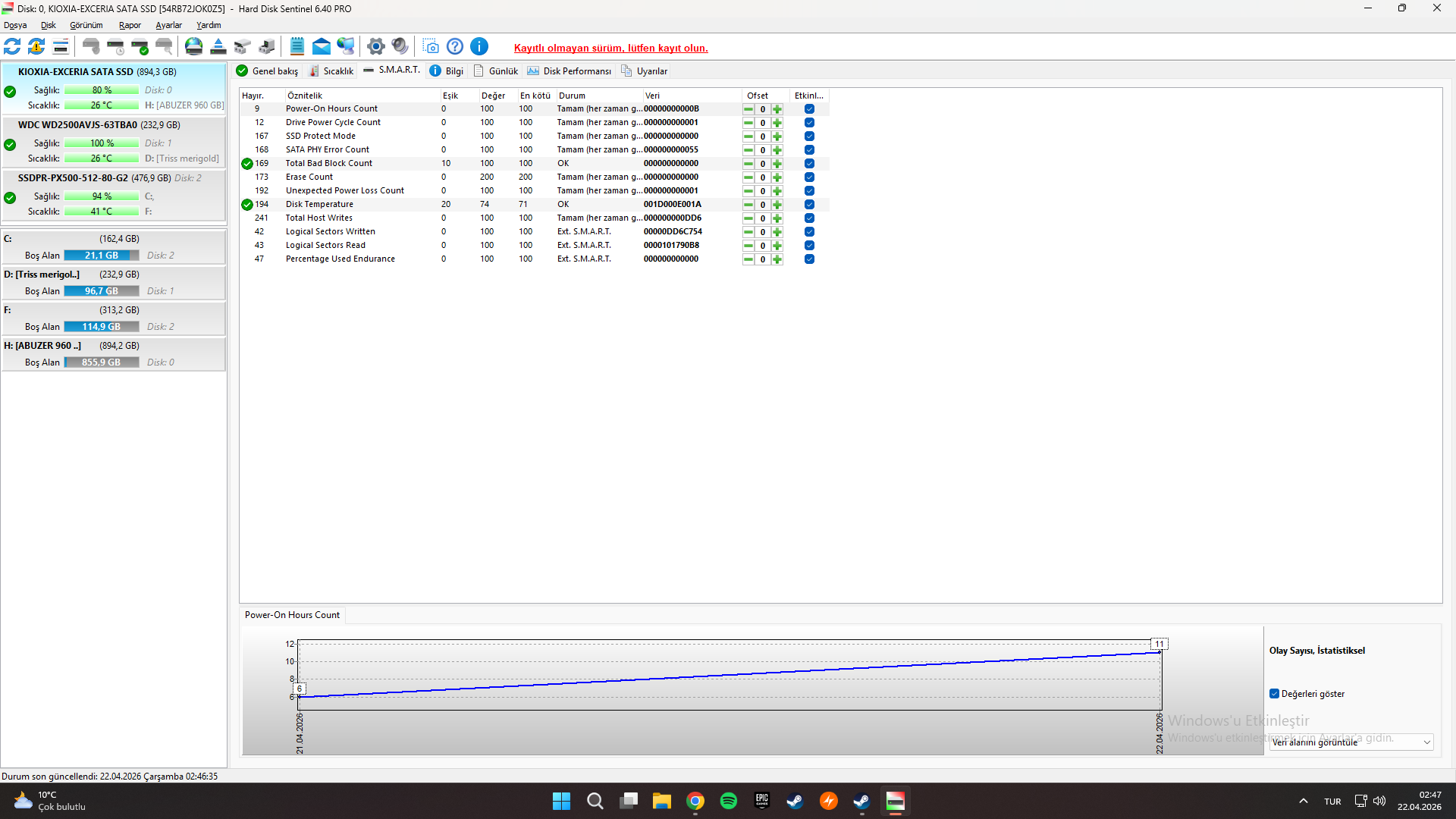Viewport: 1456px width, 819px height.
Task: Click the plain blue refresh arrows icon
Action: [x=13, y=47]
